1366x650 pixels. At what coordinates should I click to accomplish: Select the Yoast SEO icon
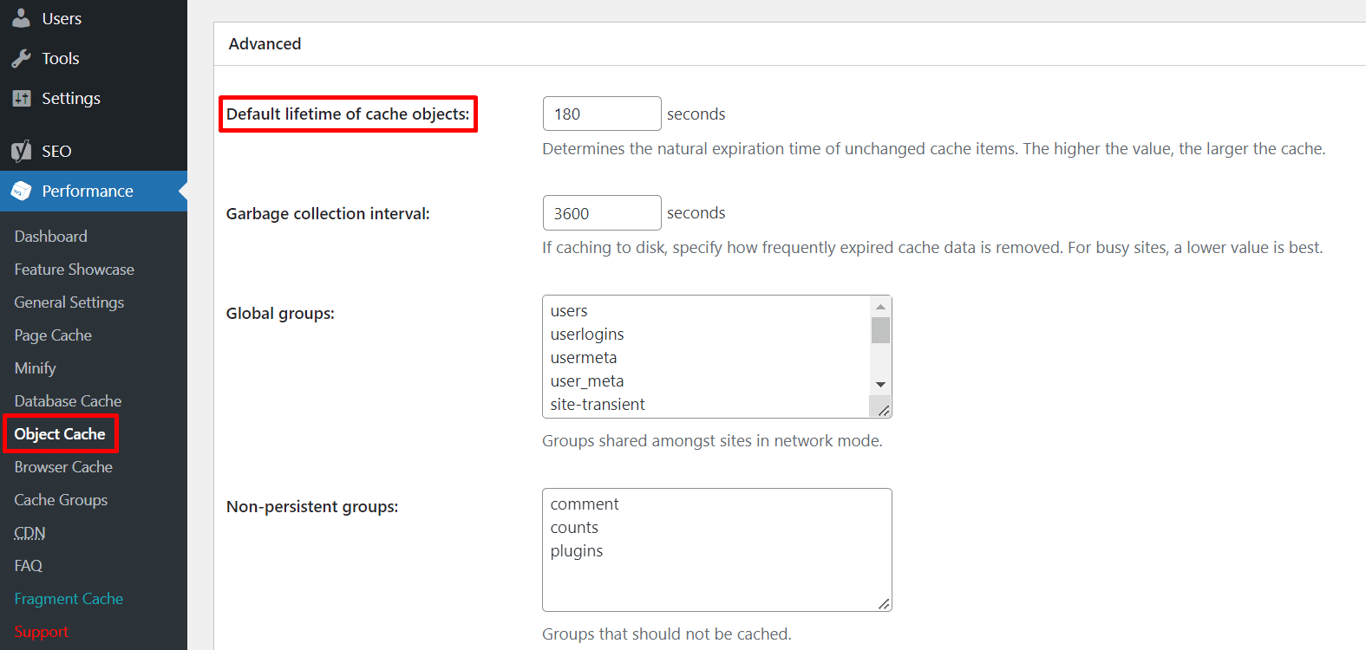pos(22,150)
